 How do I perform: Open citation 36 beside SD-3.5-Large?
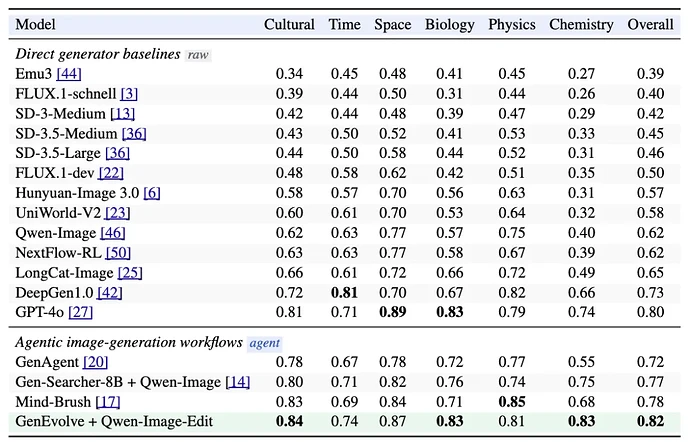tap(117, 153)
